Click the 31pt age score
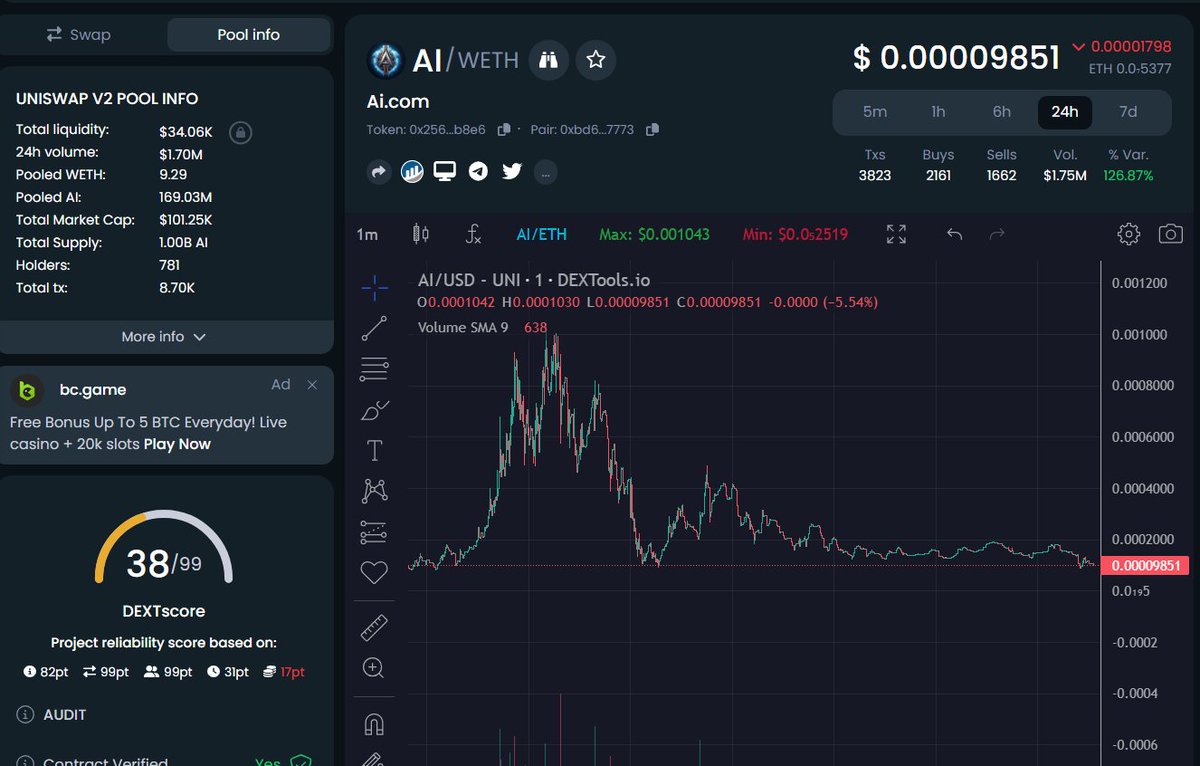The height and width of the screenshot is (766, 1200). (228, 672)
